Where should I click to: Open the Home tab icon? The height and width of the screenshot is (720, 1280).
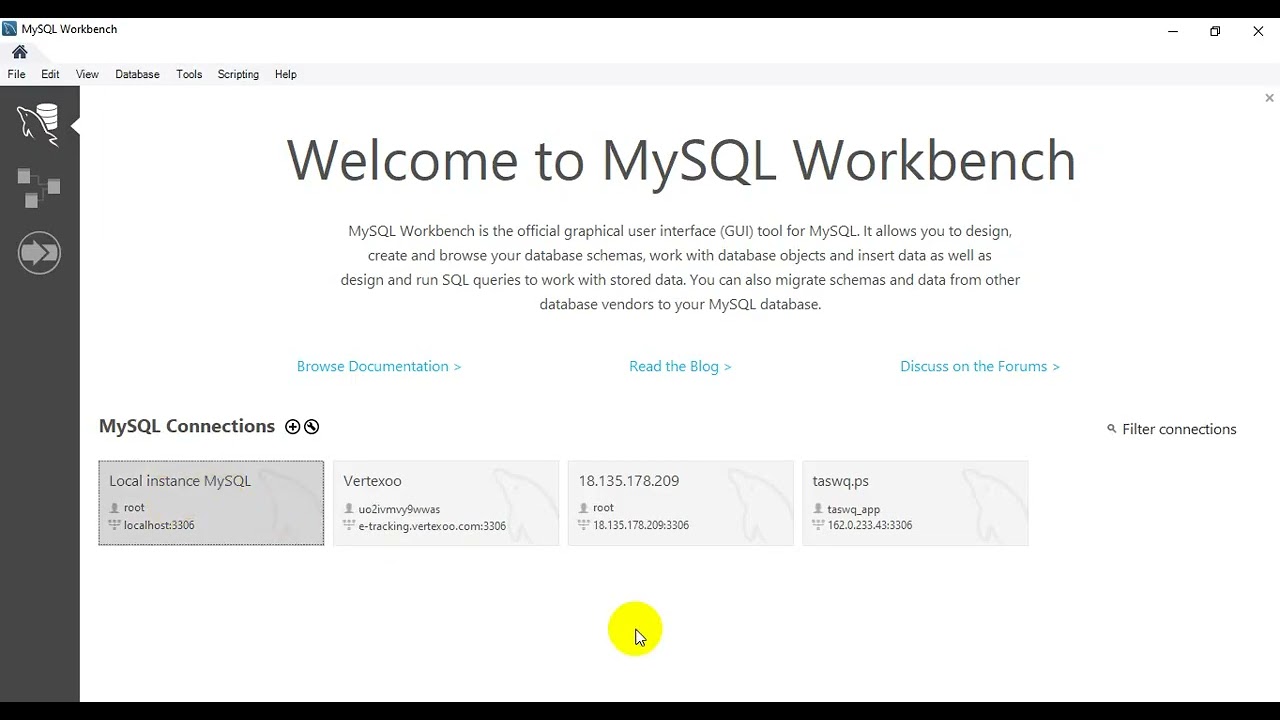[x=19, y=52]
